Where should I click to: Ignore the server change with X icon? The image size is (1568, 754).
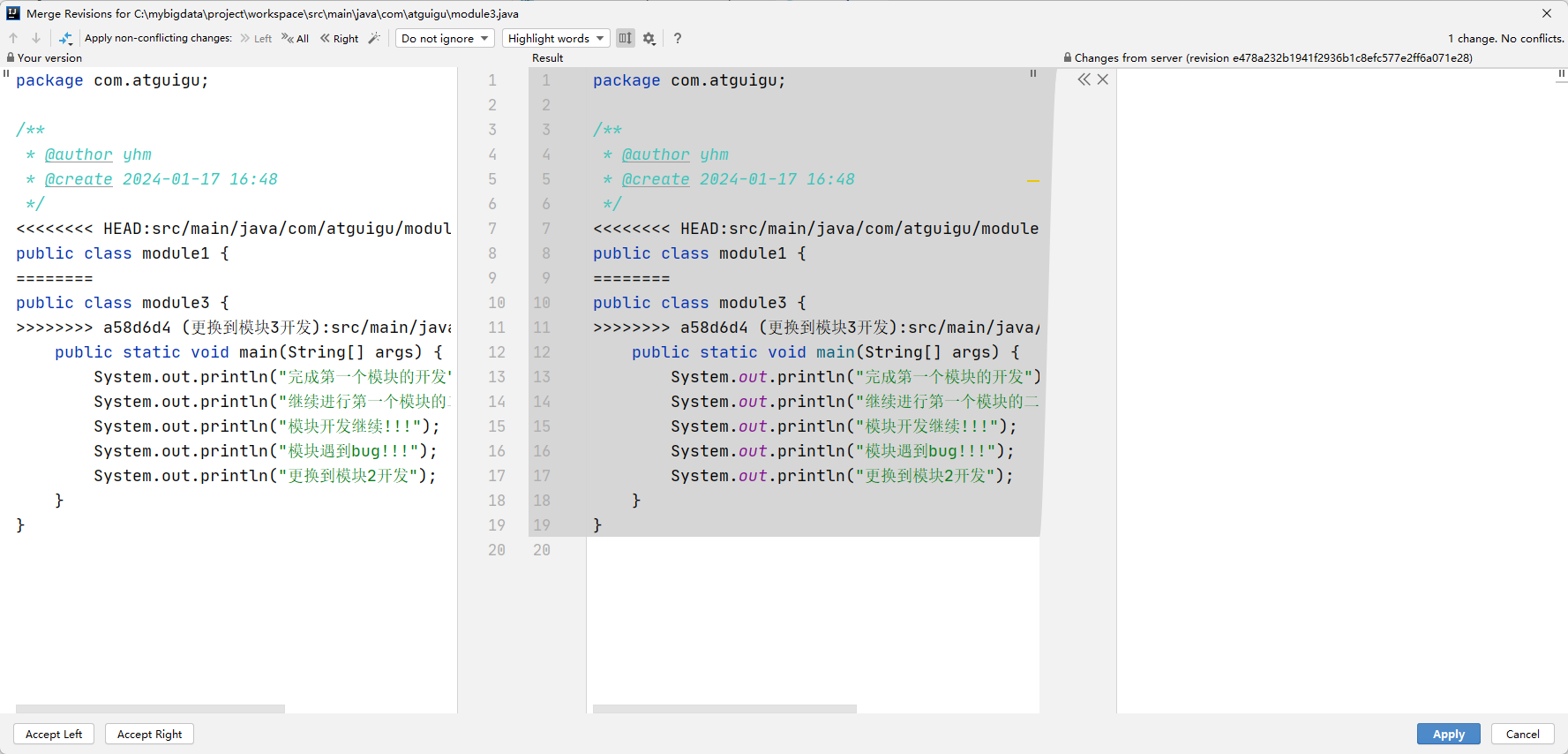pos(1103,79)
